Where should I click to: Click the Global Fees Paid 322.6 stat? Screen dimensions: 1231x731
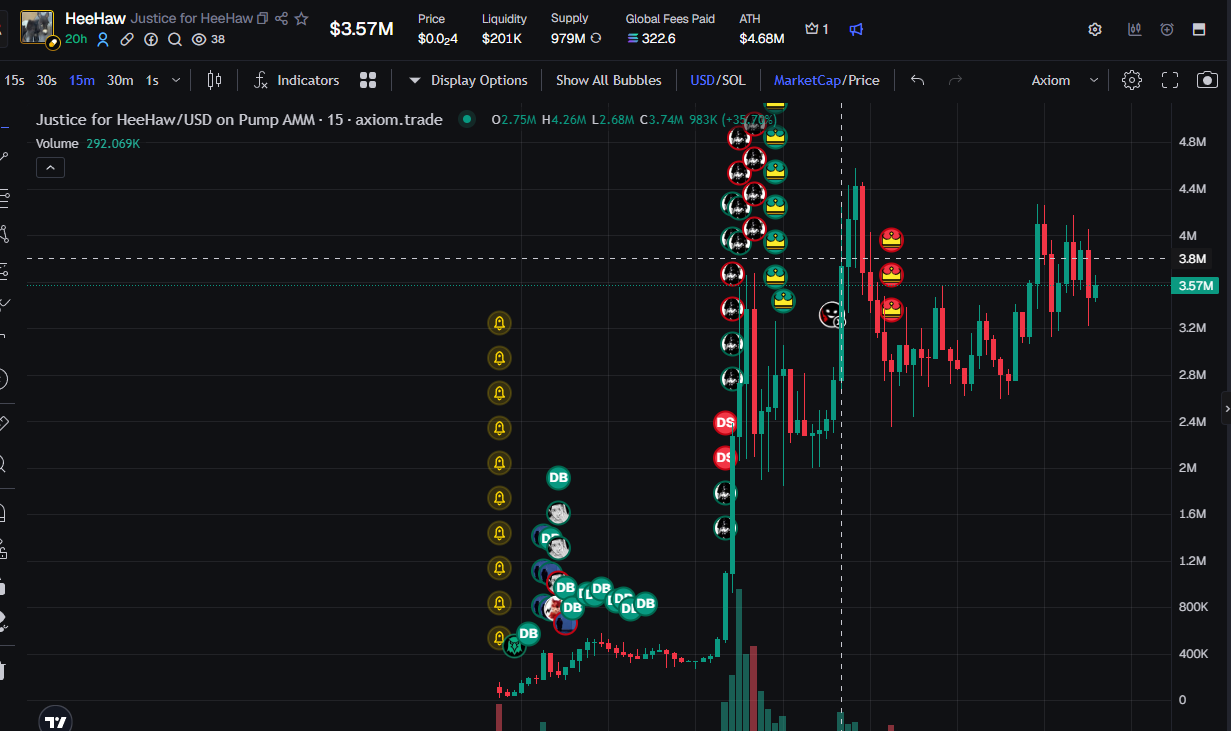[x=670, y=29]
